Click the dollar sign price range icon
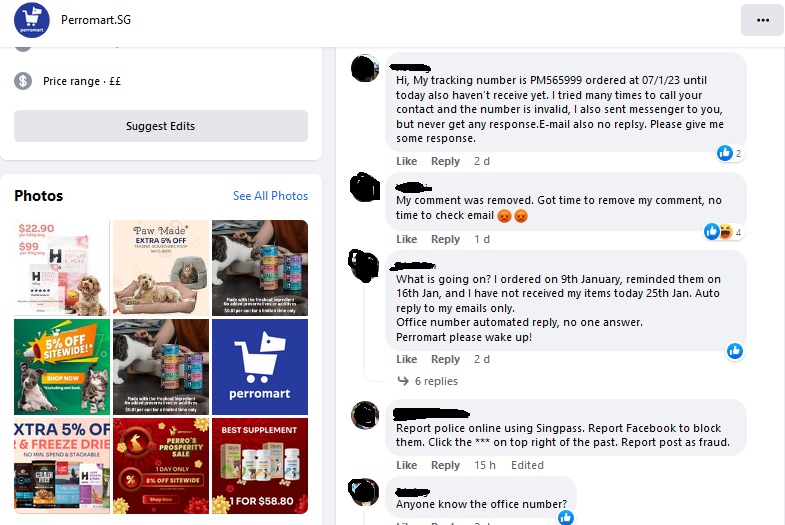 click(23, 81)
